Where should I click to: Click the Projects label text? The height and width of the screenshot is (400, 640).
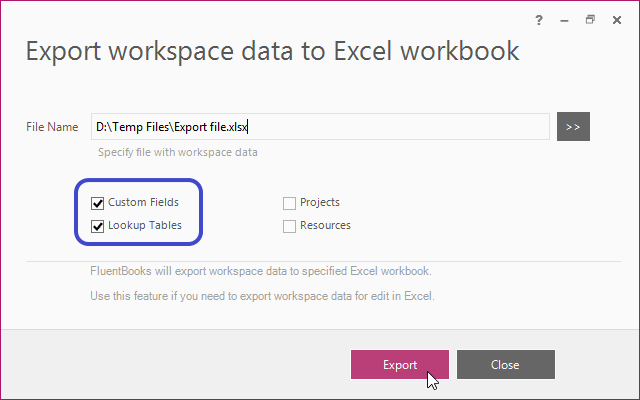[x=320, y=202]
